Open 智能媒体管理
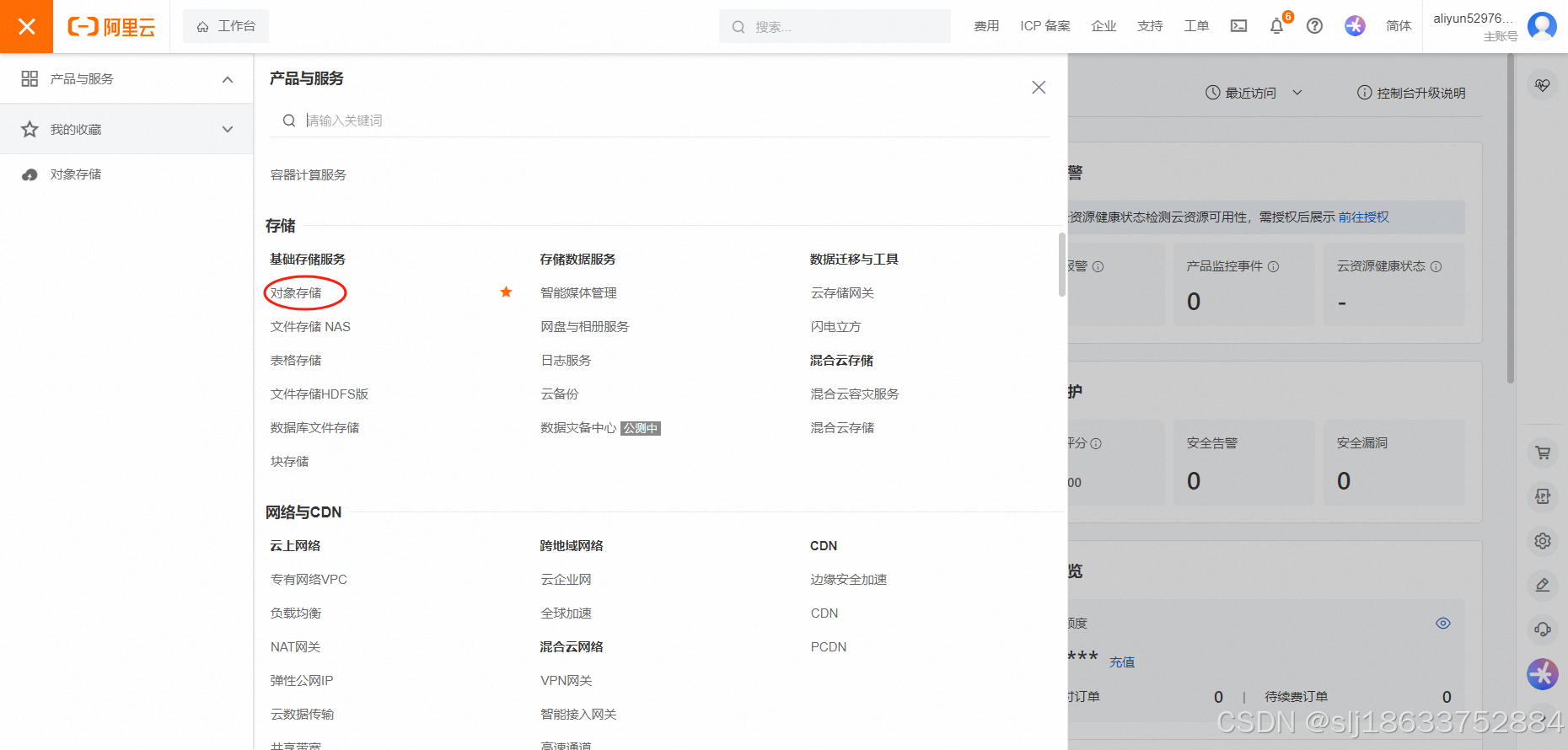 578,293
